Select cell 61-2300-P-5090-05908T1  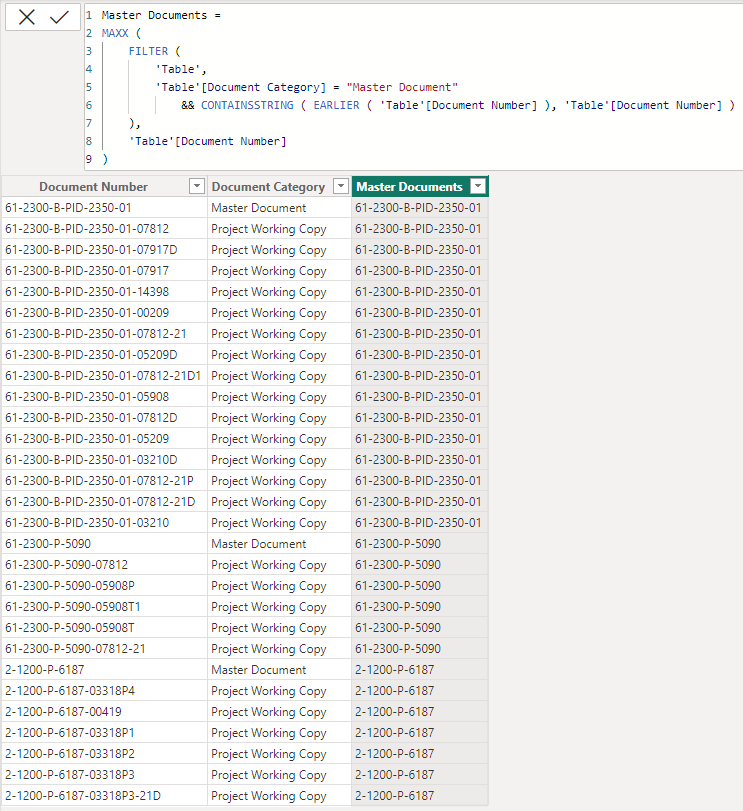[x=104, y=607]
